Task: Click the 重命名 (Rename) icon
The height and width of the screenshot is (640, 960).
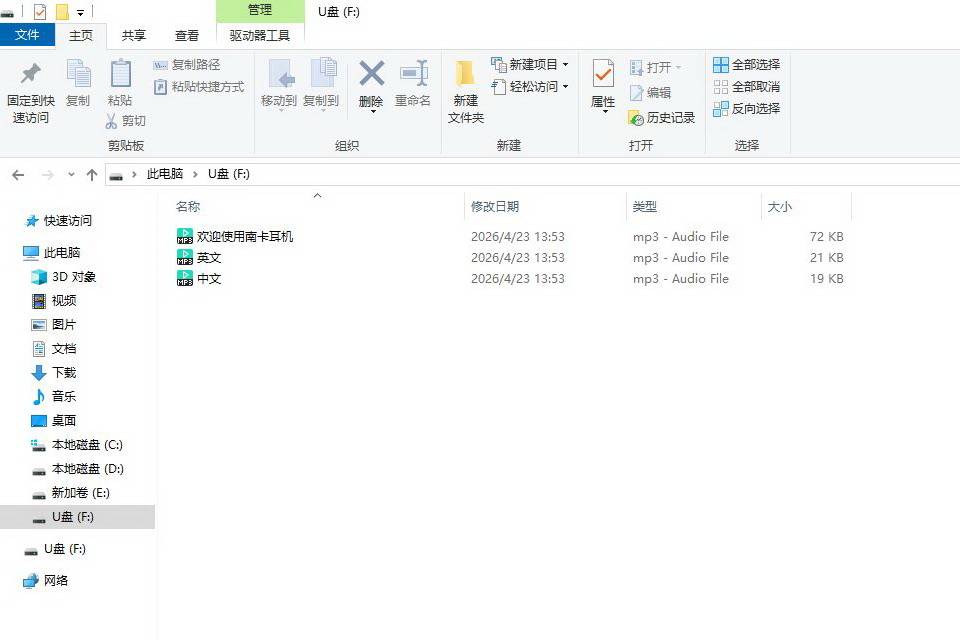Action: pos(413,73)
